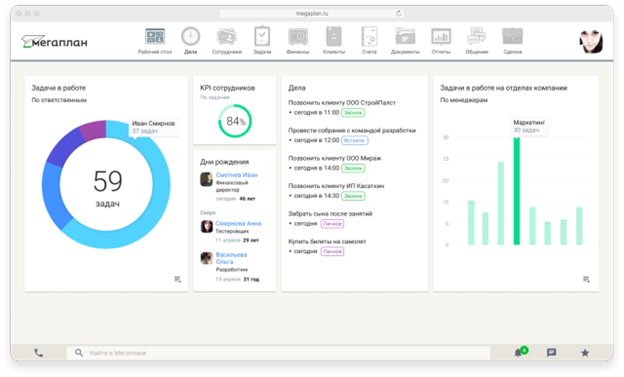
Task: Open the Финансы safe icon
Action: tap(298, 37)
